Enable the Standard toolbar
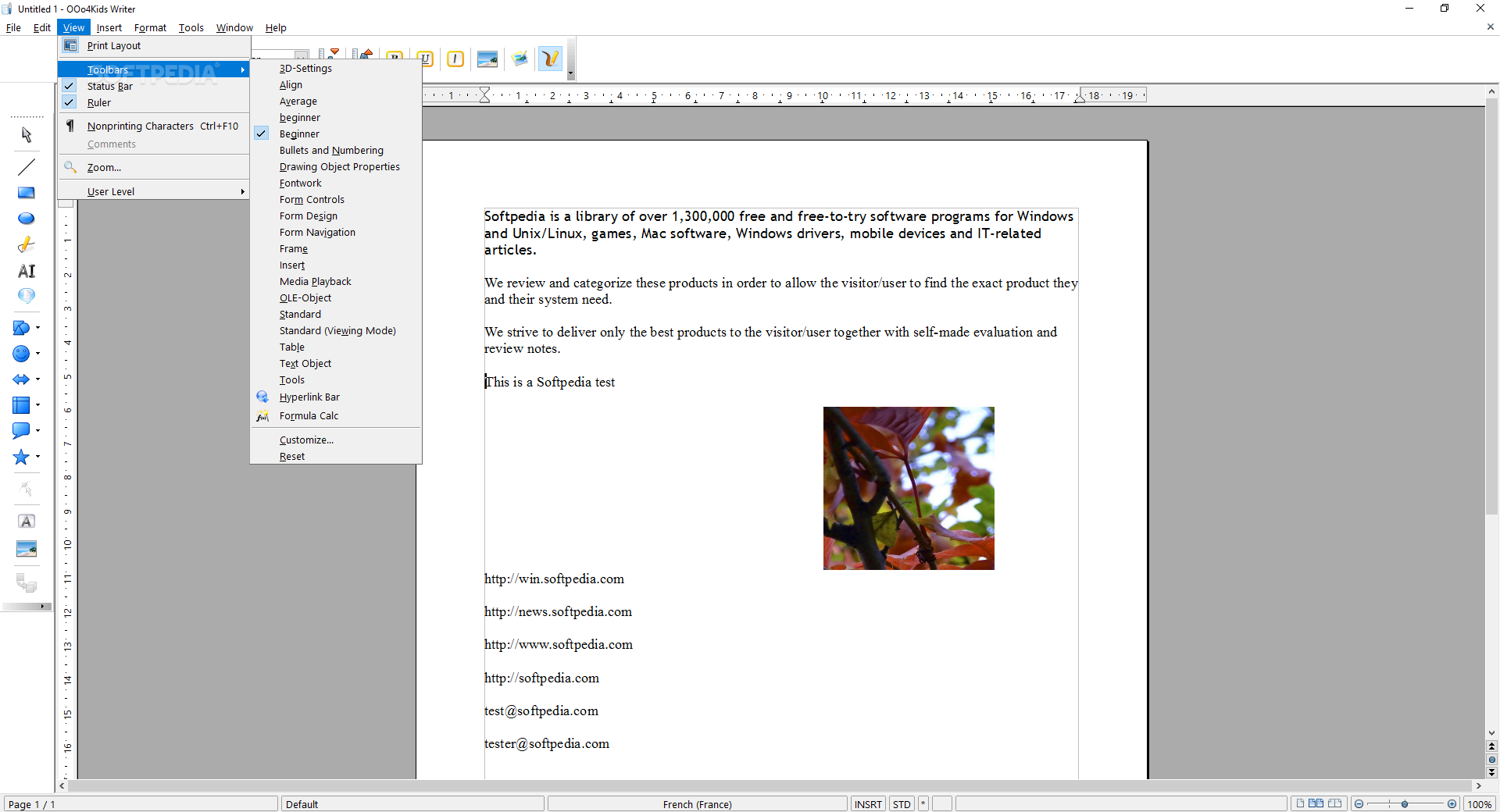This screenshot has height=812, width=1500. pyautogui.click(x=336, y=314)
